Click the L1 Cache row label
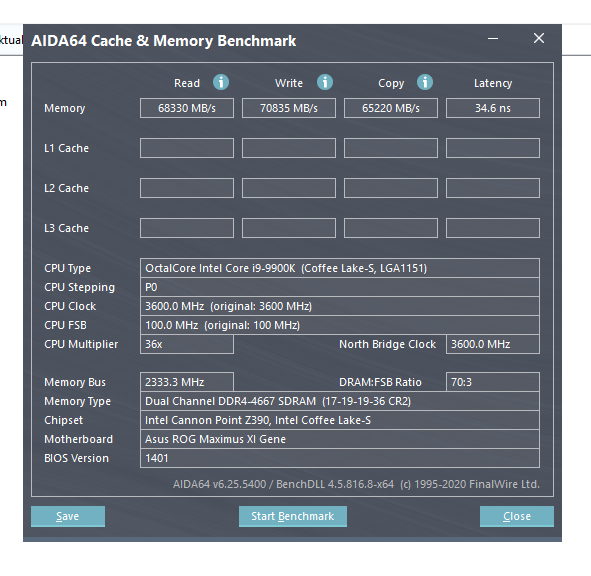Viewport: 591px width, 576px height. [x=66, y=148]
